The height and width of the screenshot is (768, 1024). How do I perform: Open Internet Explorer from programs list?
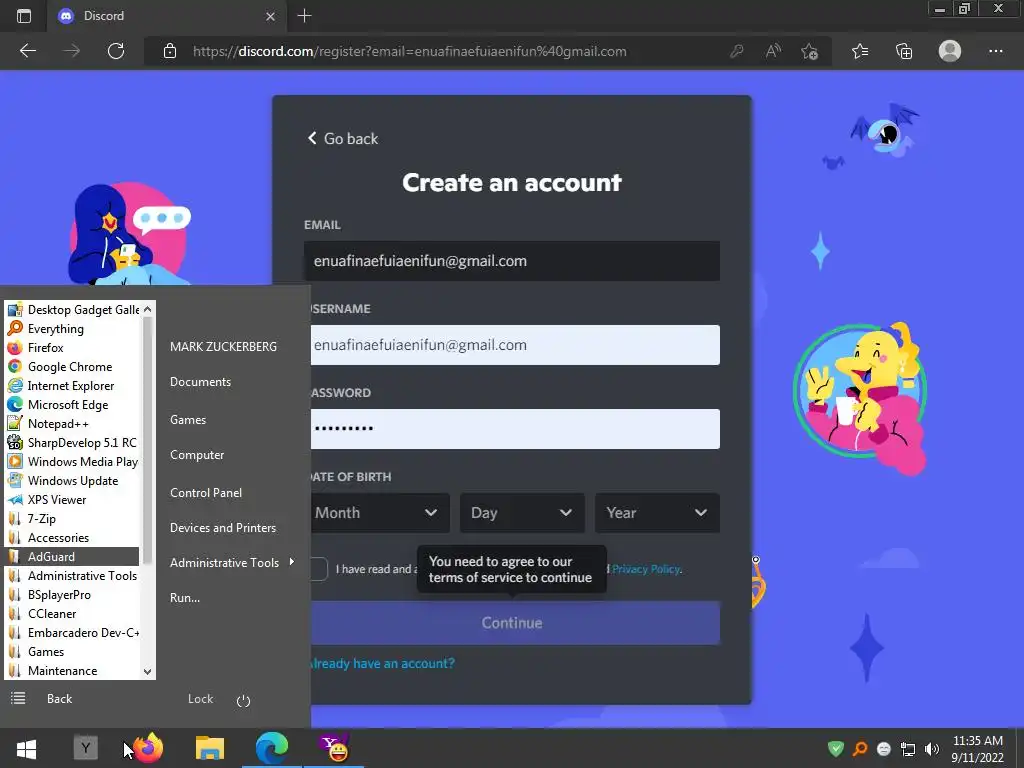72,385
